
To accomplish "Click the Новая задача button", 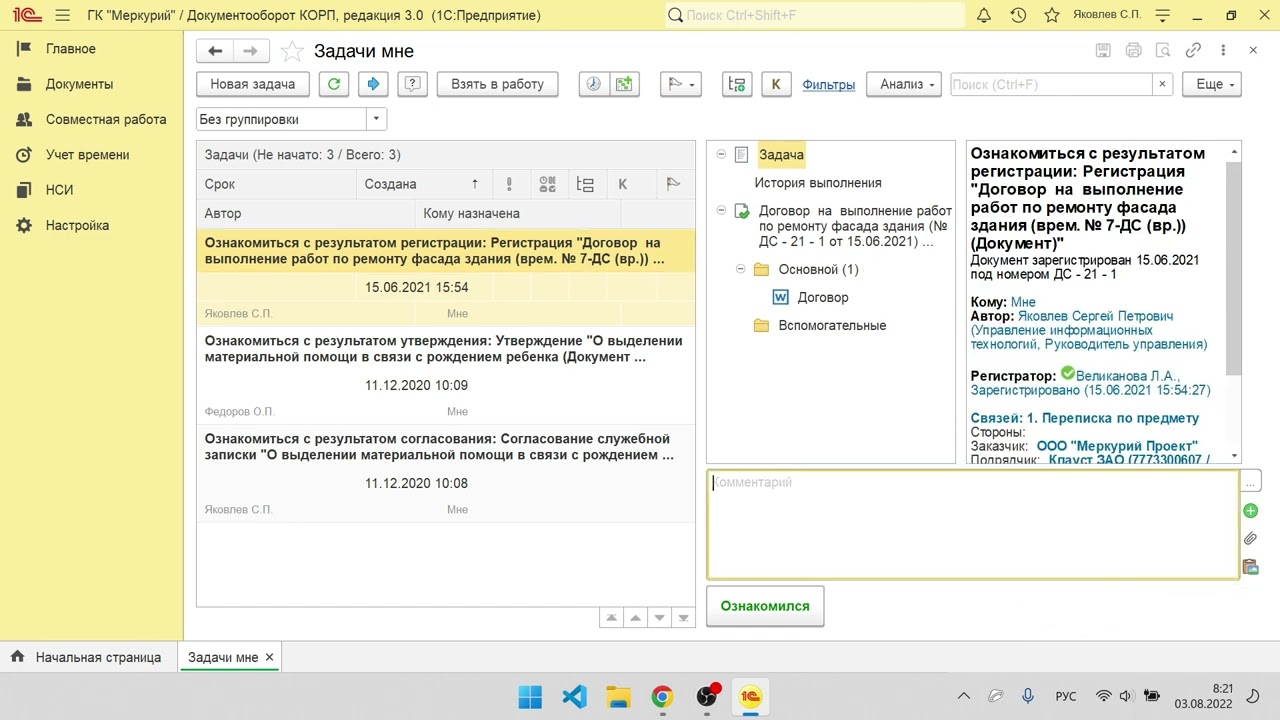I will point(253,84).
